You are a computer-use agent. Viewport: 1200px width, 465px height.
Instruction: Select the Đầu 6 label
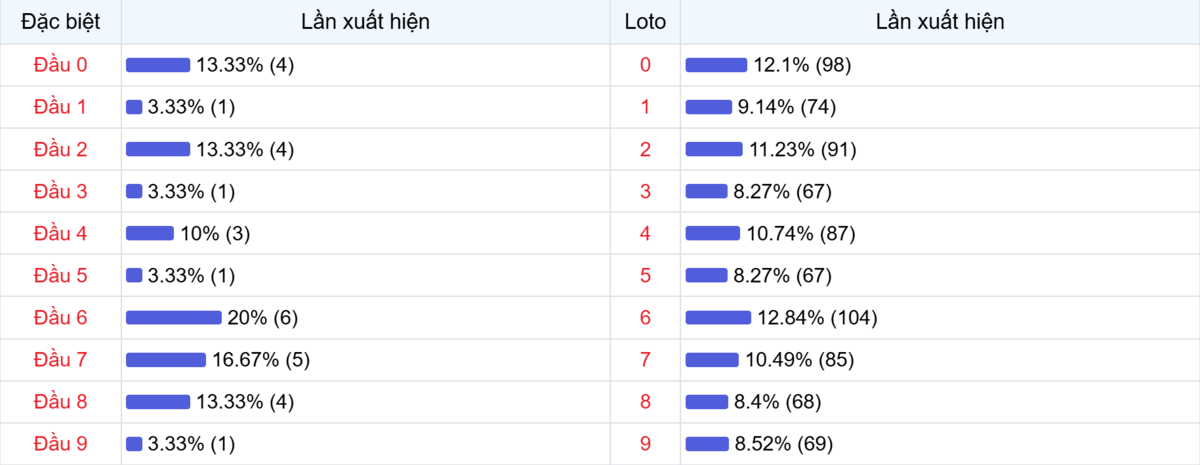click(x=60, y=318)
